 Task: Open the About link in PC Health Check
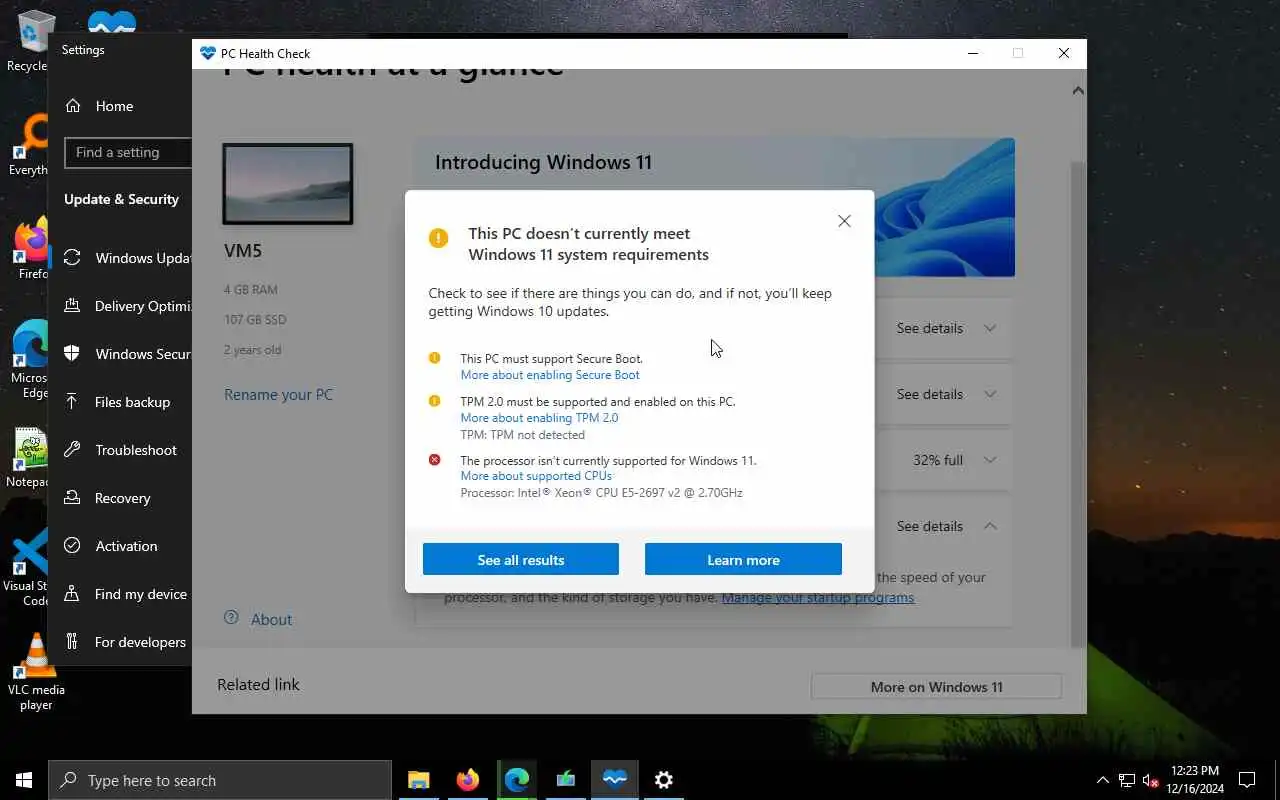pyautogui.click(x=271, y=619)
